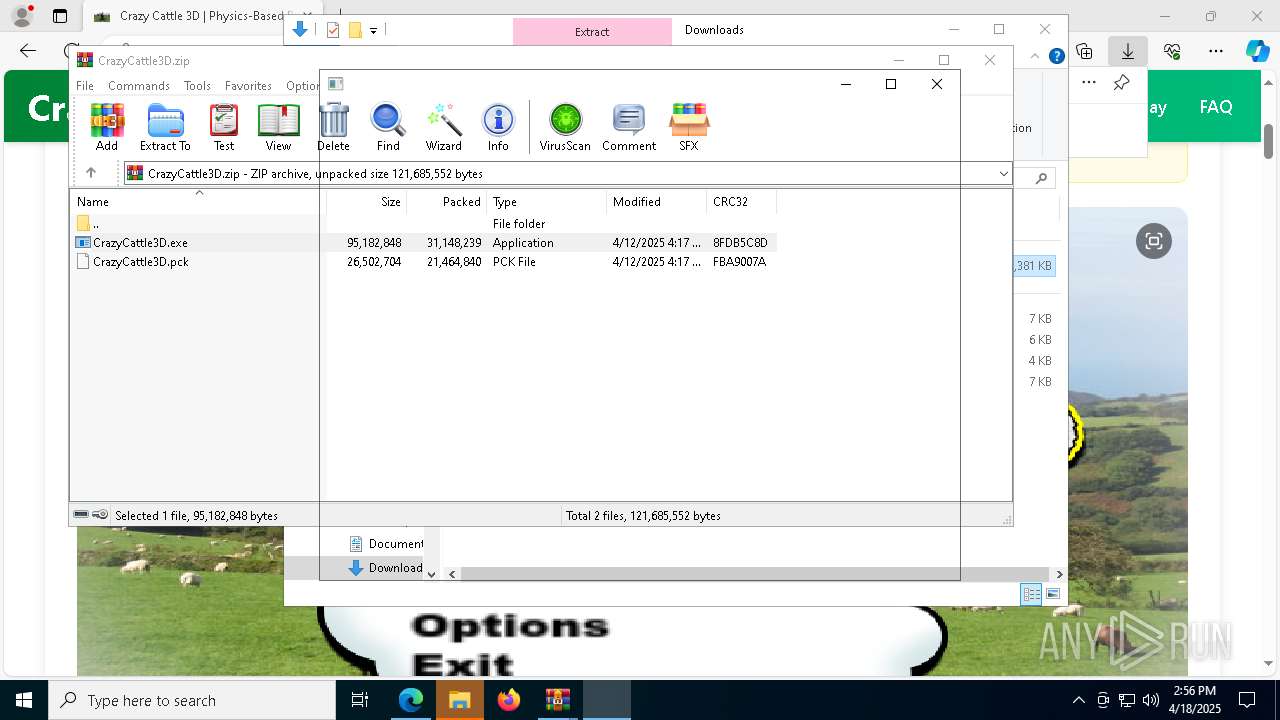1280x720 pixels.
Task: Open File Explorer from taskbar
Action: point(459,700)
